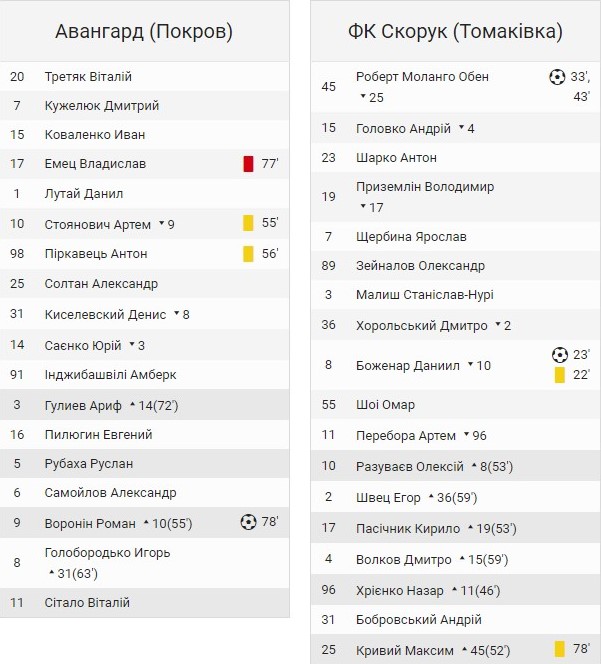The height and width of the screenshot is (664, 601).
Task: Click Стоянович Артем's yellow card icon
Action: pos(248,224)
